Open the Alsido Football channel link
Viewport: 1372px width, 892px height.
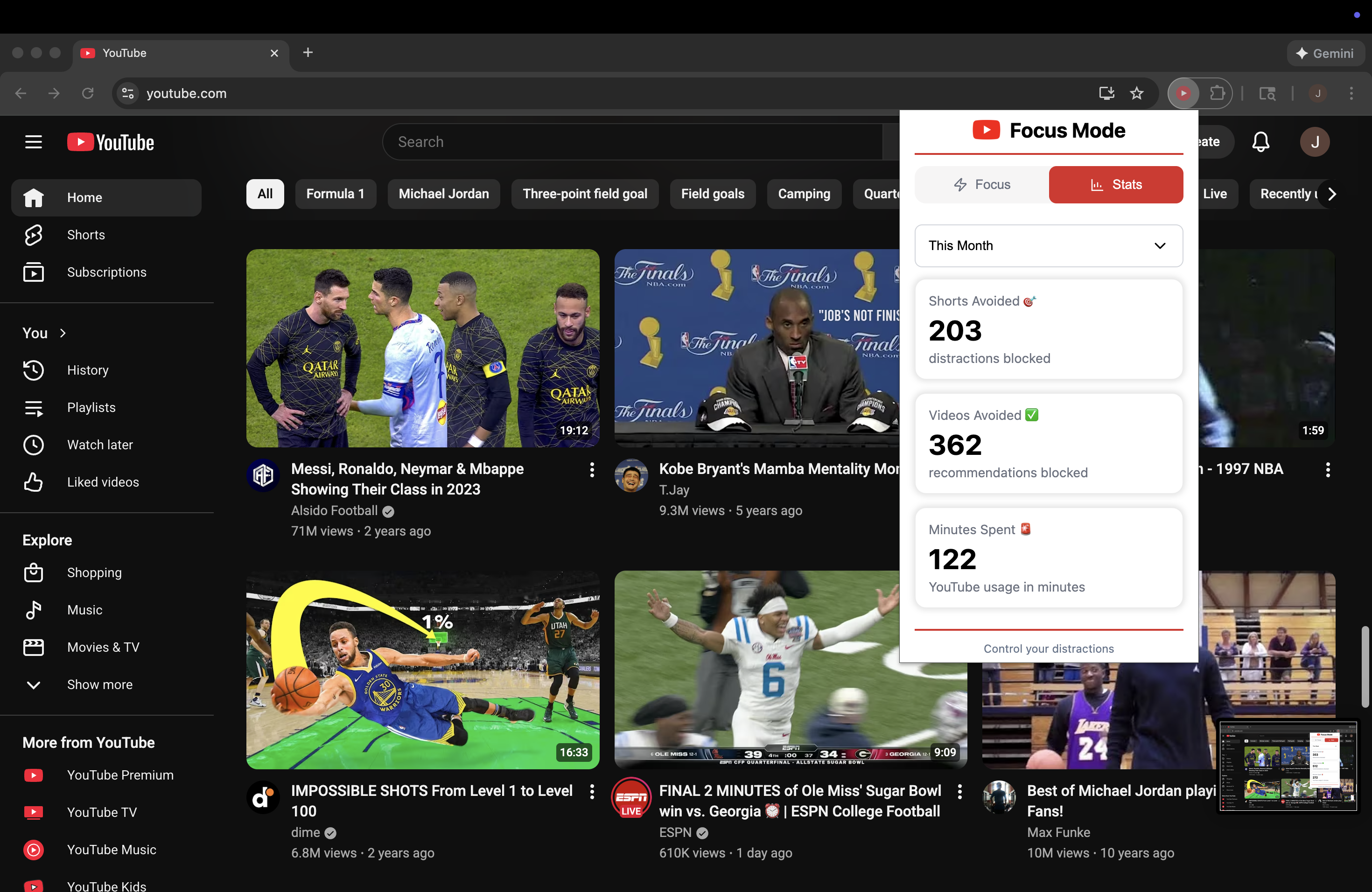[334, 510]
